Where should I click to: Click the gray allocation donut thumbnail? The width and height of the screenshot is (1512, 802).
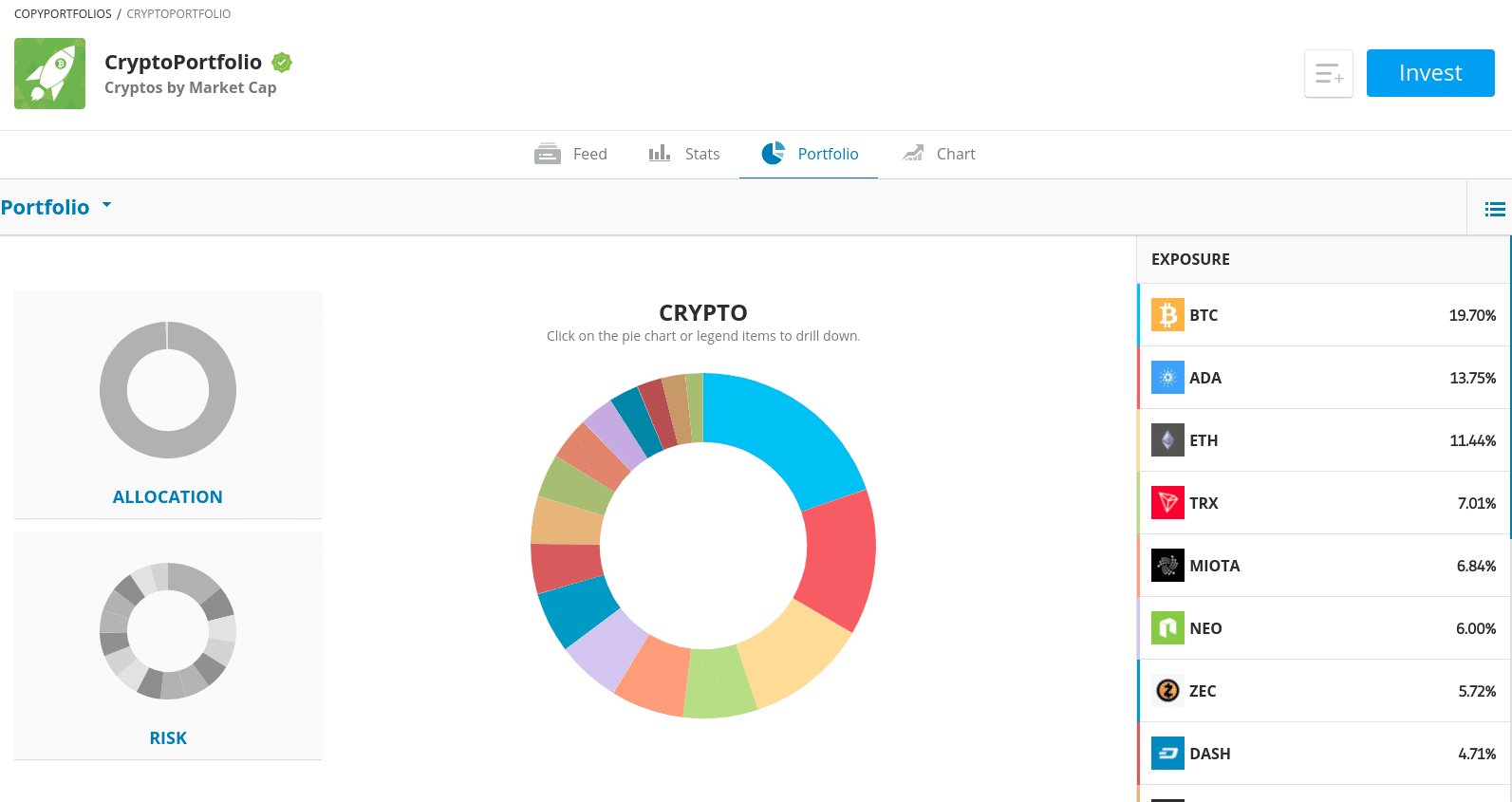pyautogui.click(x=168, y=390)
